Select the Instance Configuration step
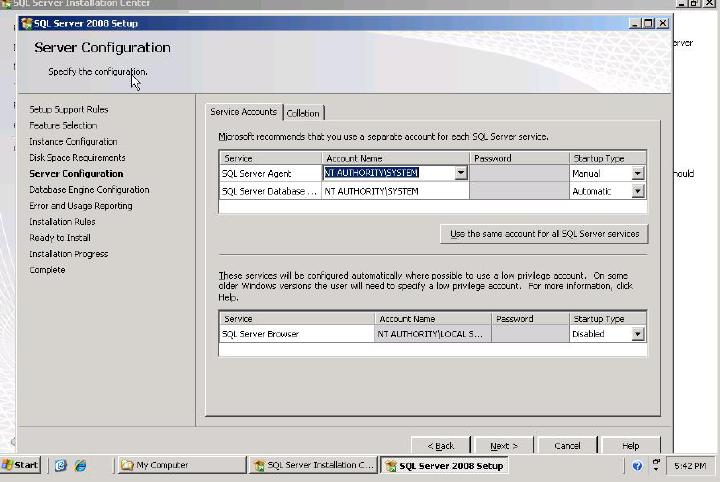Image resolution: width=720 pixels, height=482 pixels. pyautogui.click(x=73, y=141)
